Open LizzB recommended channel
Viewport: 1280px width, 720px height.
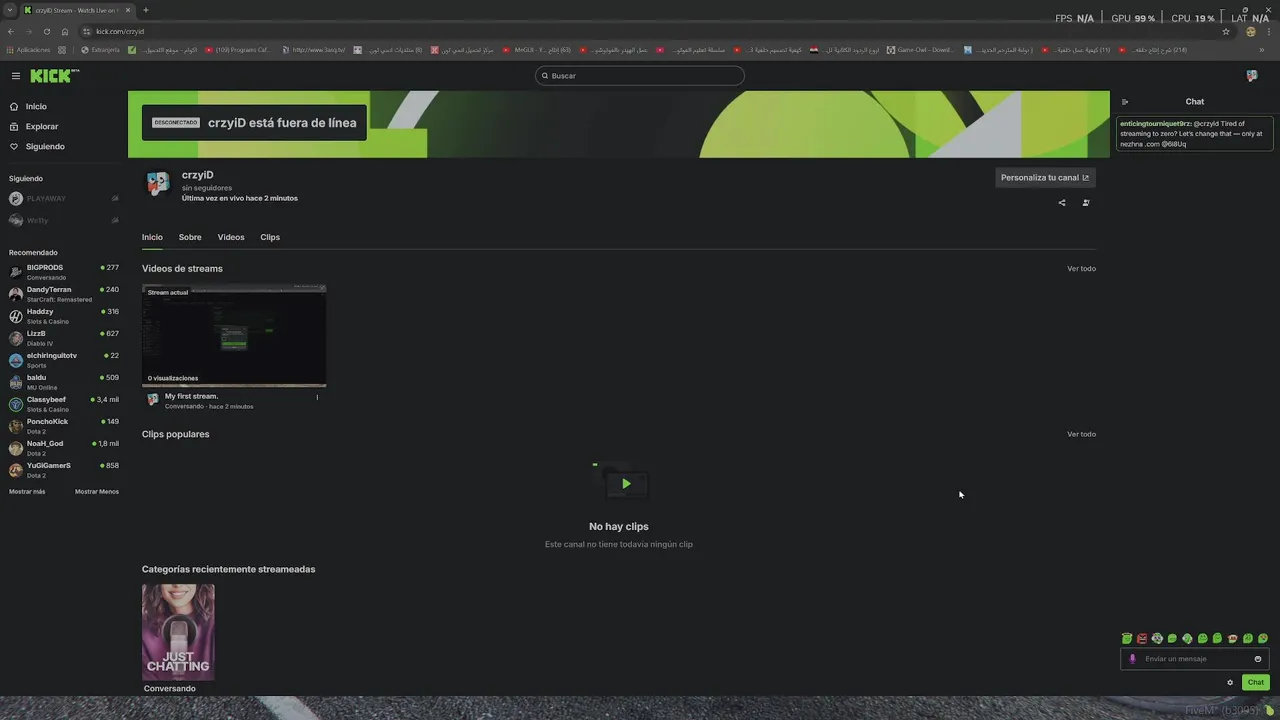[64, 338]
